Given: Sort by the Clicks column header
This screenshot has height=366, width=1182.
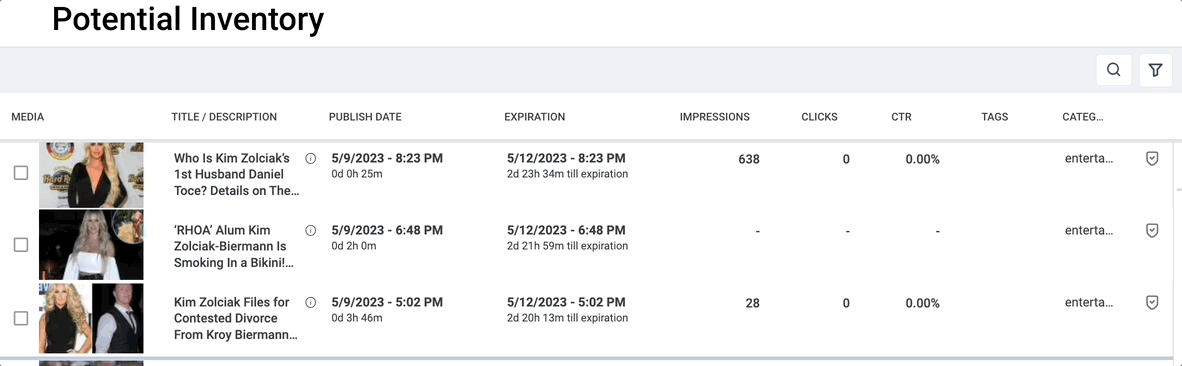Looking at the screenshot, I should (819, 117).
